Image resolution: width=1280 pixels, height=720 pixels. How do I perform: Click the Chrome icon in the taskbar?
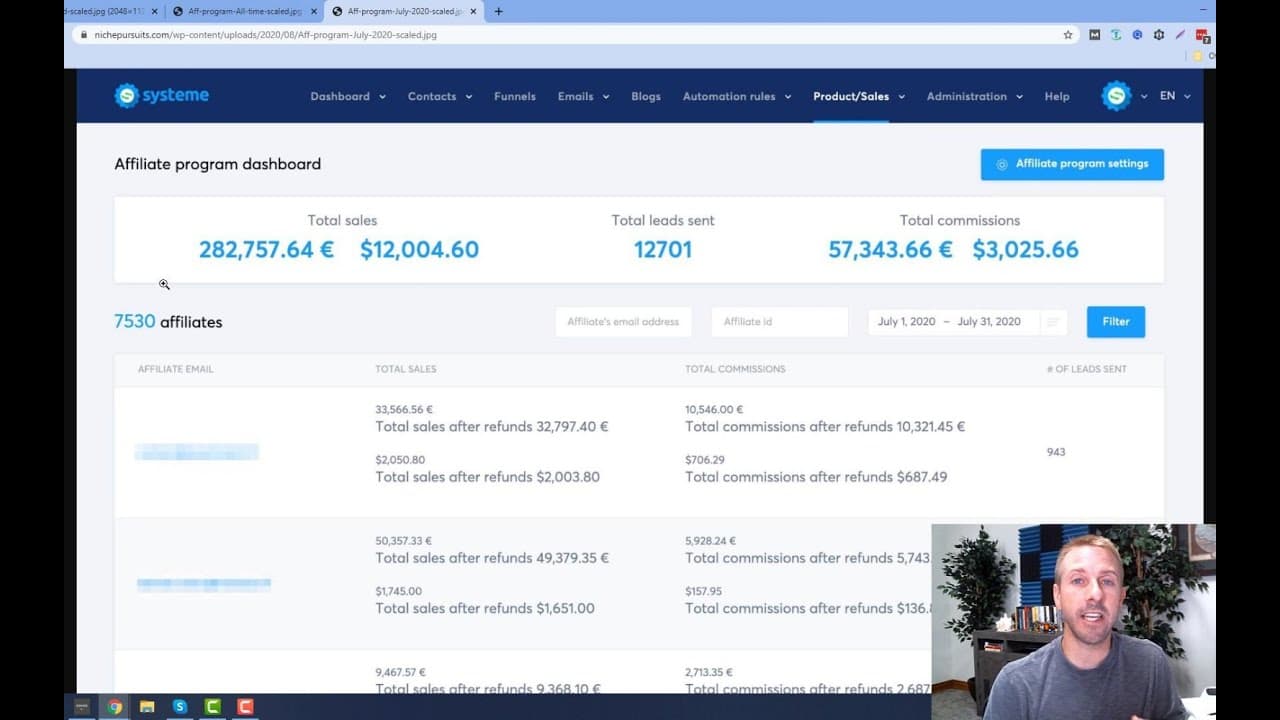point(115,707)
